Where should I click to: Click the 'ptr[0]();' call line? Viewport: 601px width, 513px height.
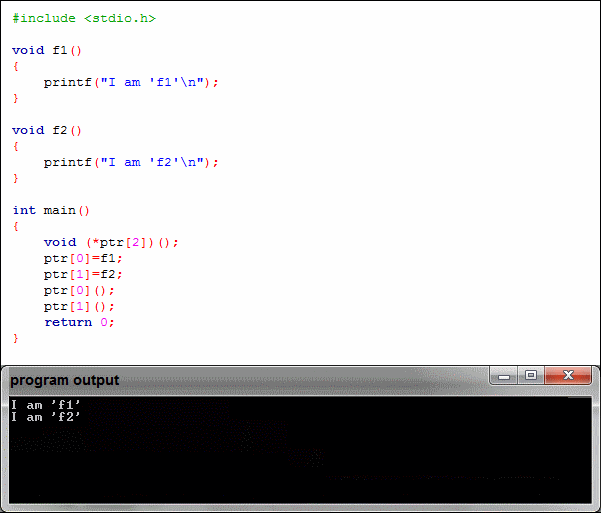79,291
